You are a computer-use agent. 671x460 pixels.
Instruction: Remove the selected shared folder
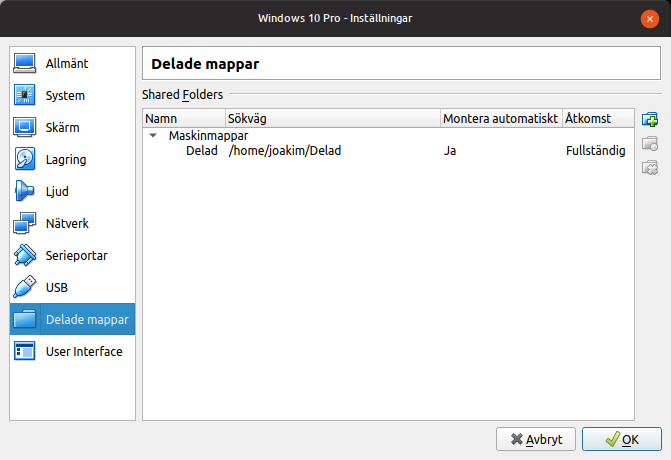pyautogui.click(x=650, y=167)
